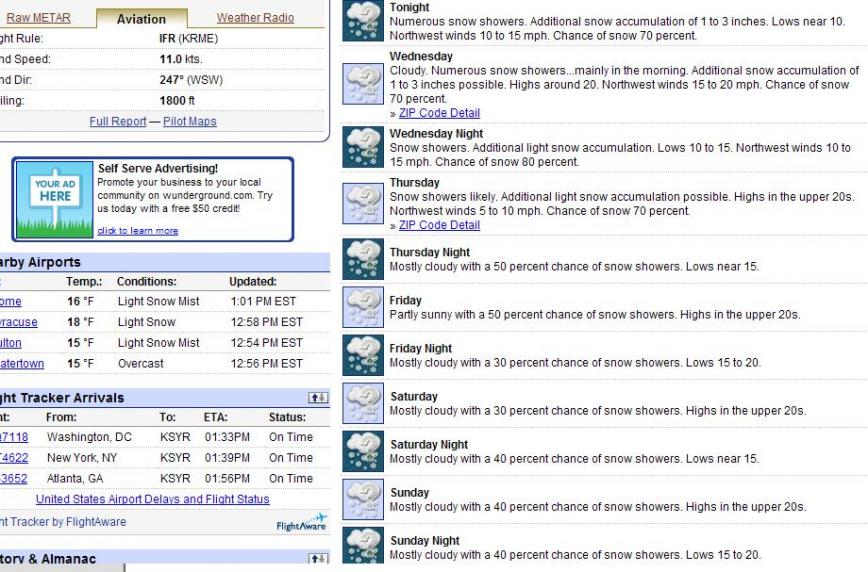
Task: Click the Sunday Night forecast icon
Action: [363, 546]
